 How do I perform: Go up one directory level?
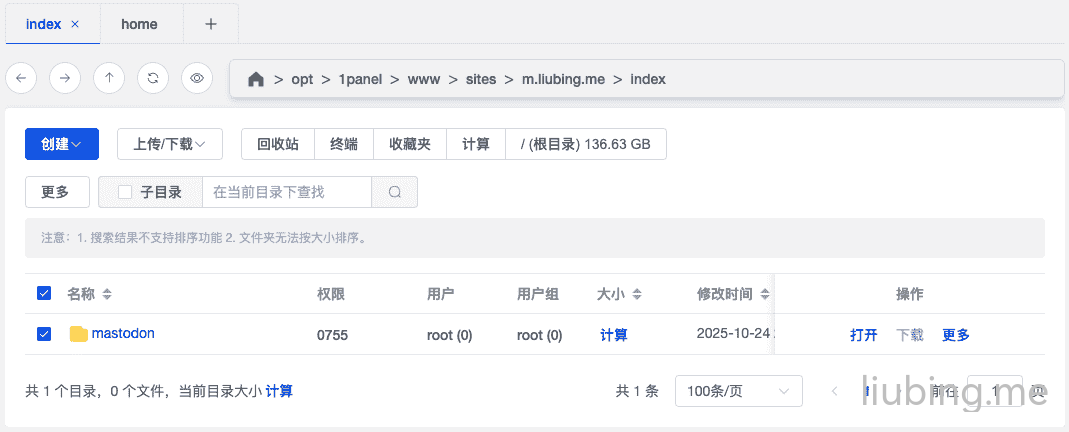click(109, 78)
